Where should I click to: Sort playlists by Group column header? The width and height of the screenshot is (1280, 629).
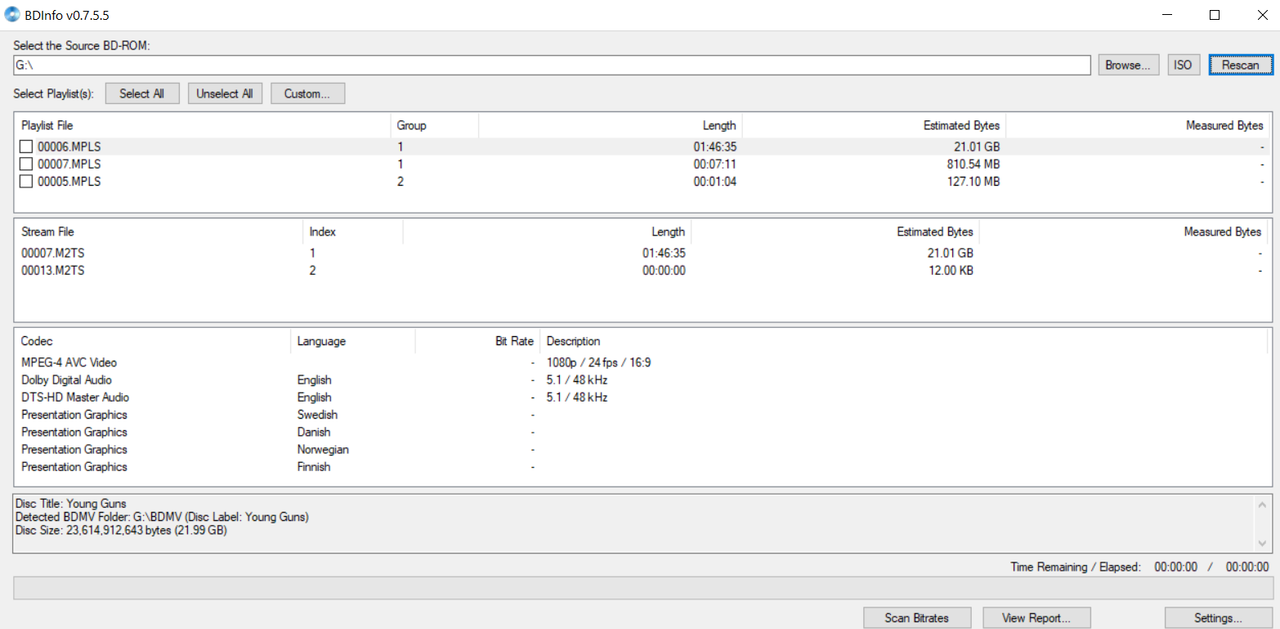[434, 126]
